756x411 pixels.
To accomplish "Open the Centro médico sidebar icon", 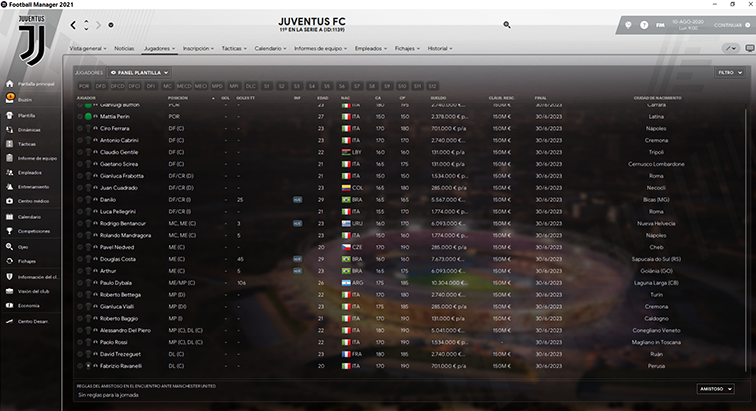I will (10, 201).
